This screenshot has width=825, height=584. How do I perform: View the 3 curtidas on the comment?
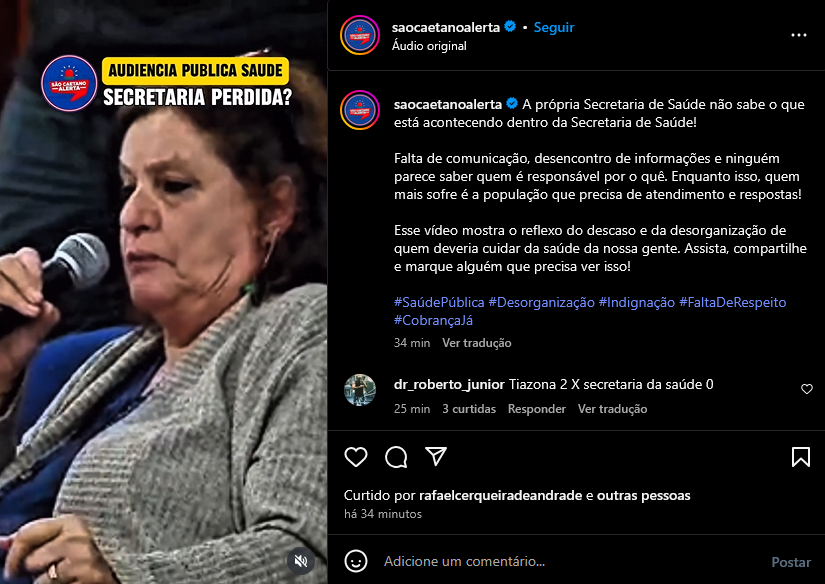point(469,409)
